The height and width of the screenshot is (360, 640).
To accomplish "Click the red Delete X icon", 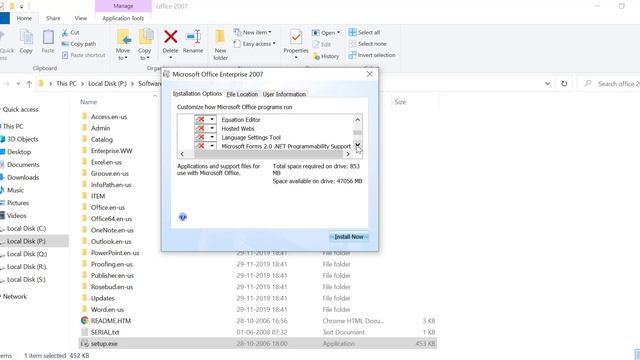I will [x=170, y=37].
